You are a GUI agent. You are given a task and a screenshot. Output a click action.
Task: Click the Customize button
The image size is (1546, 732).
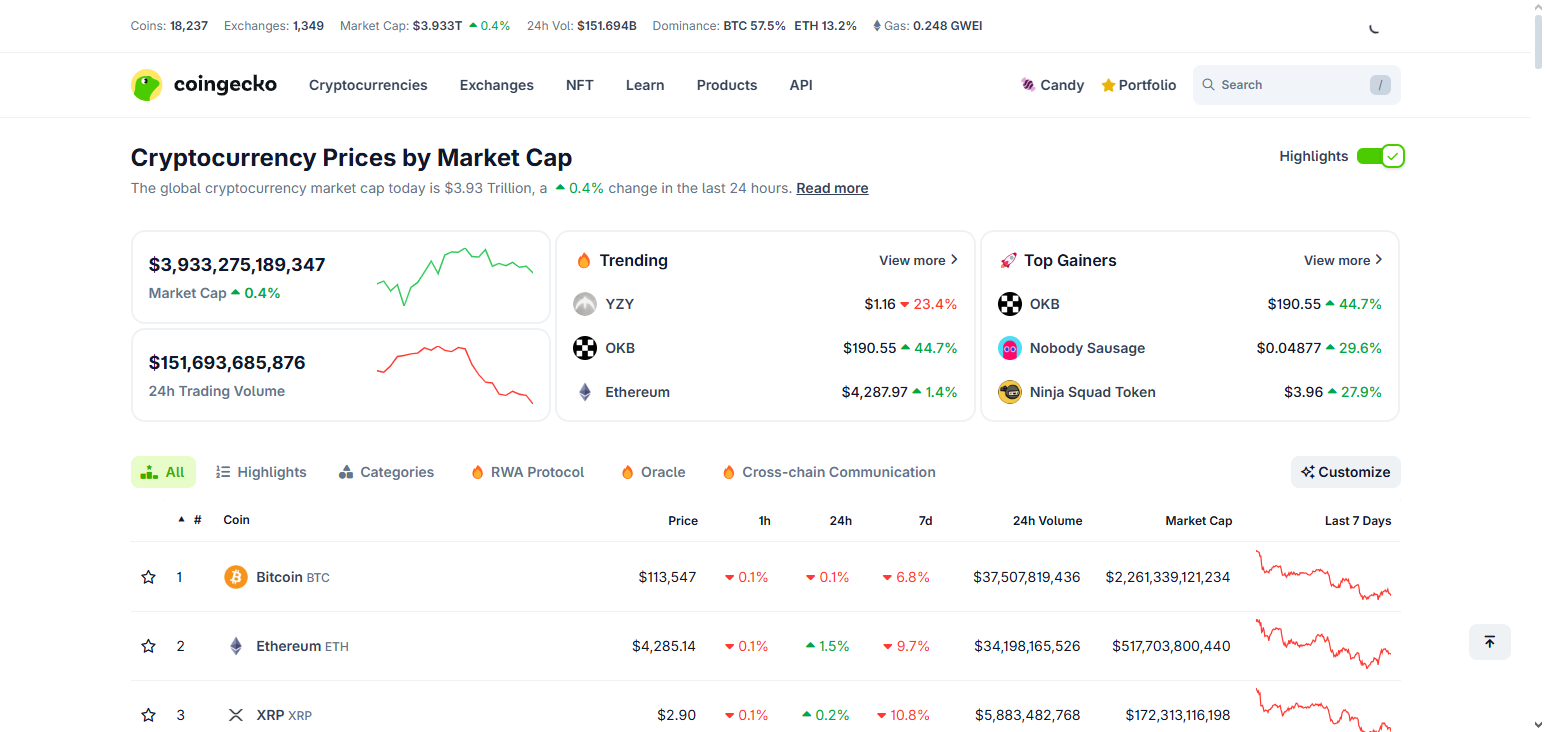click(1345, 471)
